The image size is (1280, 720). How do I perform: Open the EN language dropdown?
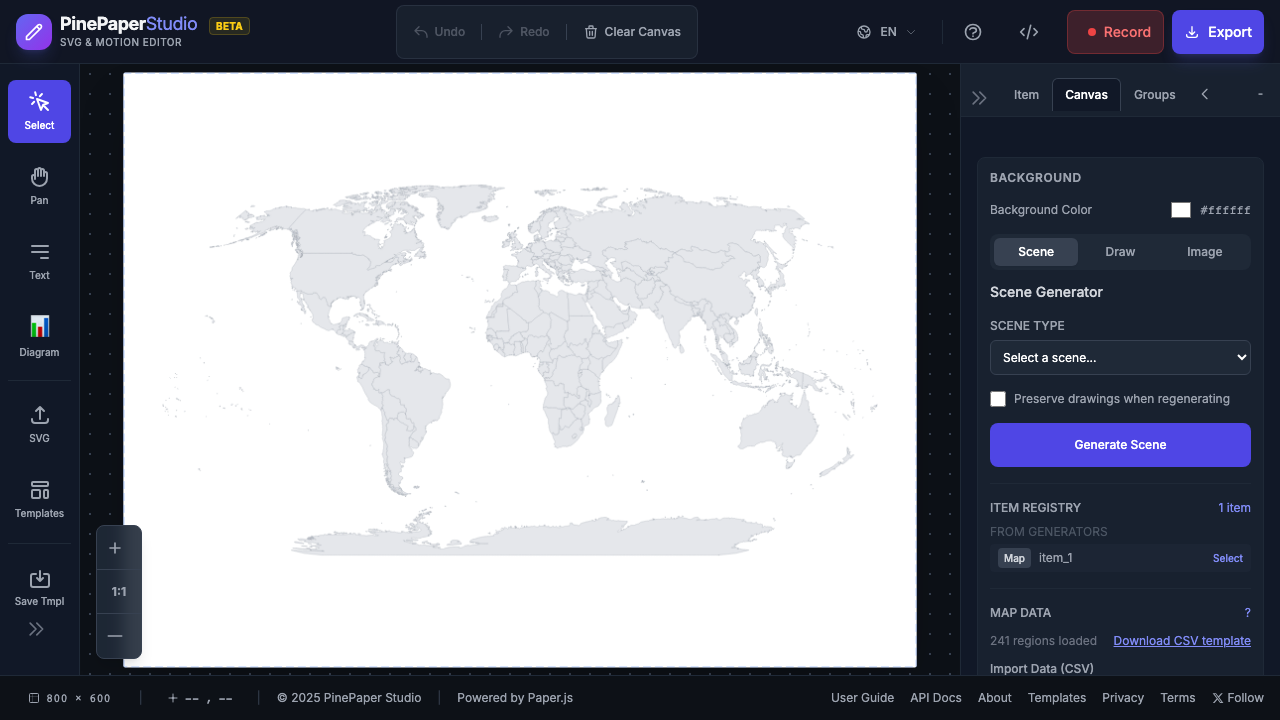[x=885, y=31]
